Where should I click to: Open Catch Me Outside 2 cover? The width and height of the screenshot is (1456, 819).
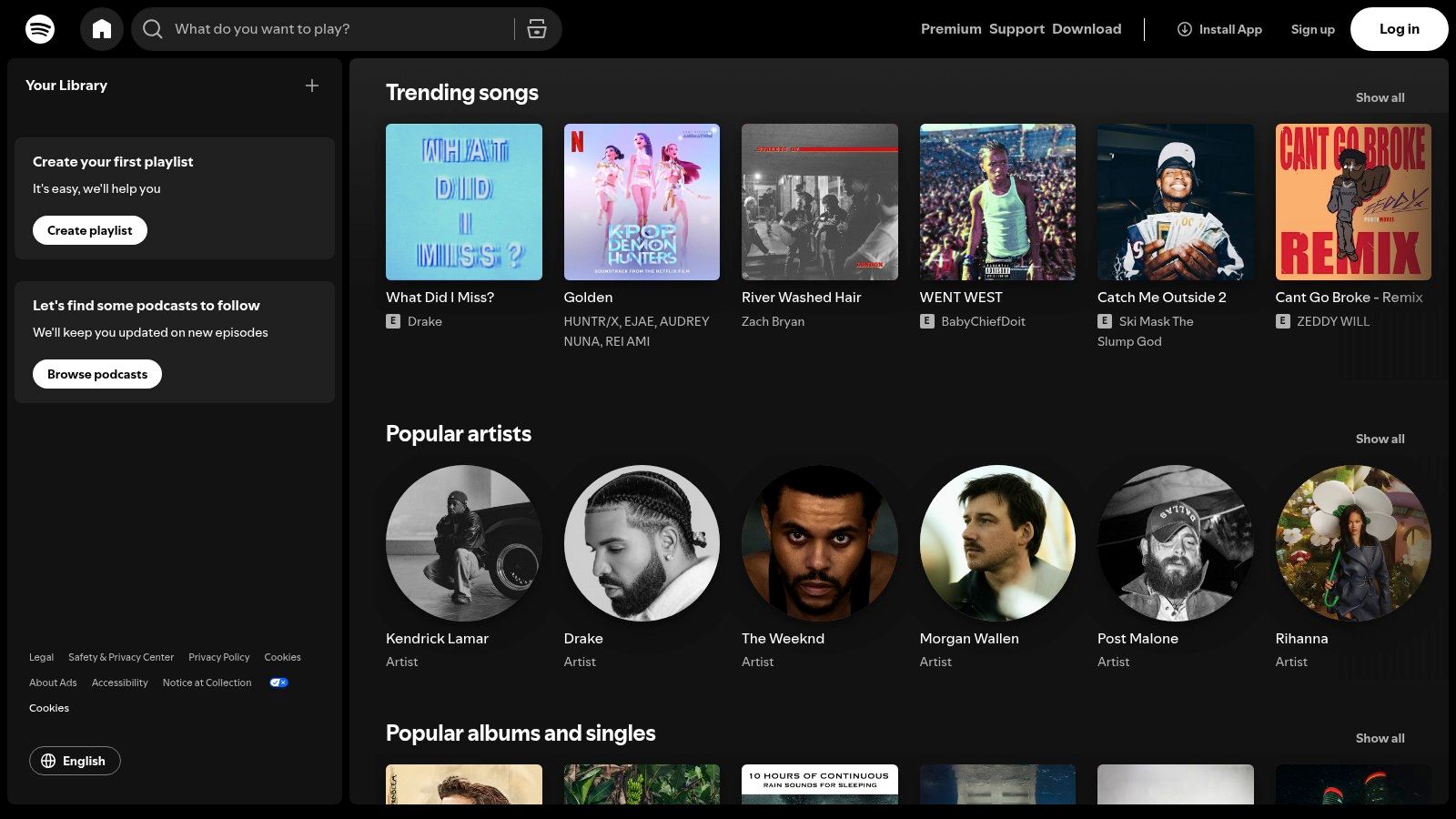coord(1176,202)
